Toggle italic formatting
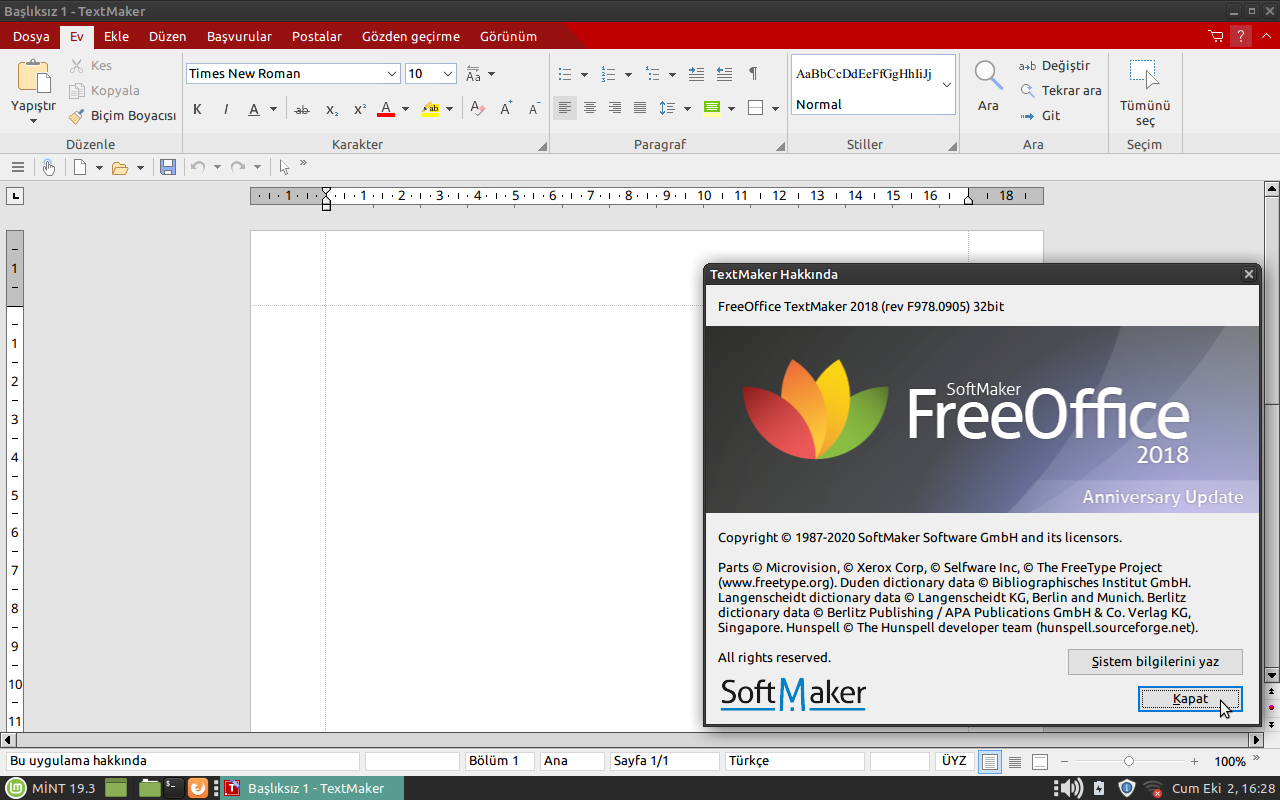 point(226,109)
